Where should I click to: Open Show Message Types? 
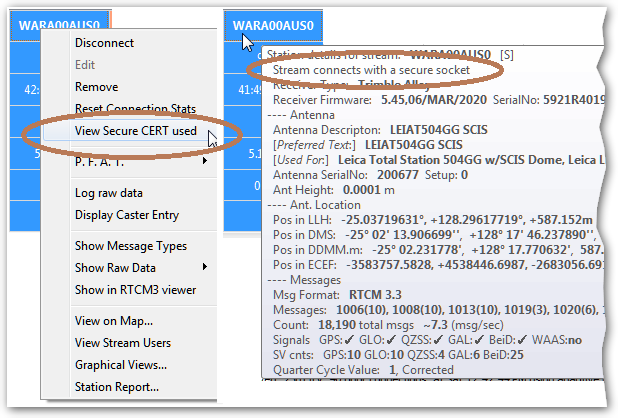(130, 246)
